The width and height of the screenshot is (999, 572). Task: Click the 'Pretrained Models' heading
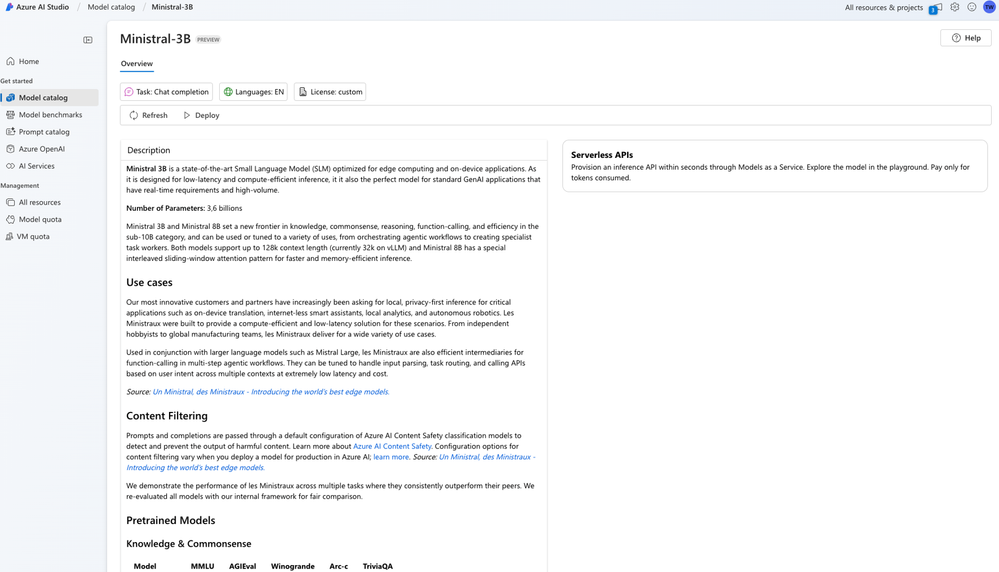pyautogui.click(x=171, y=520)
